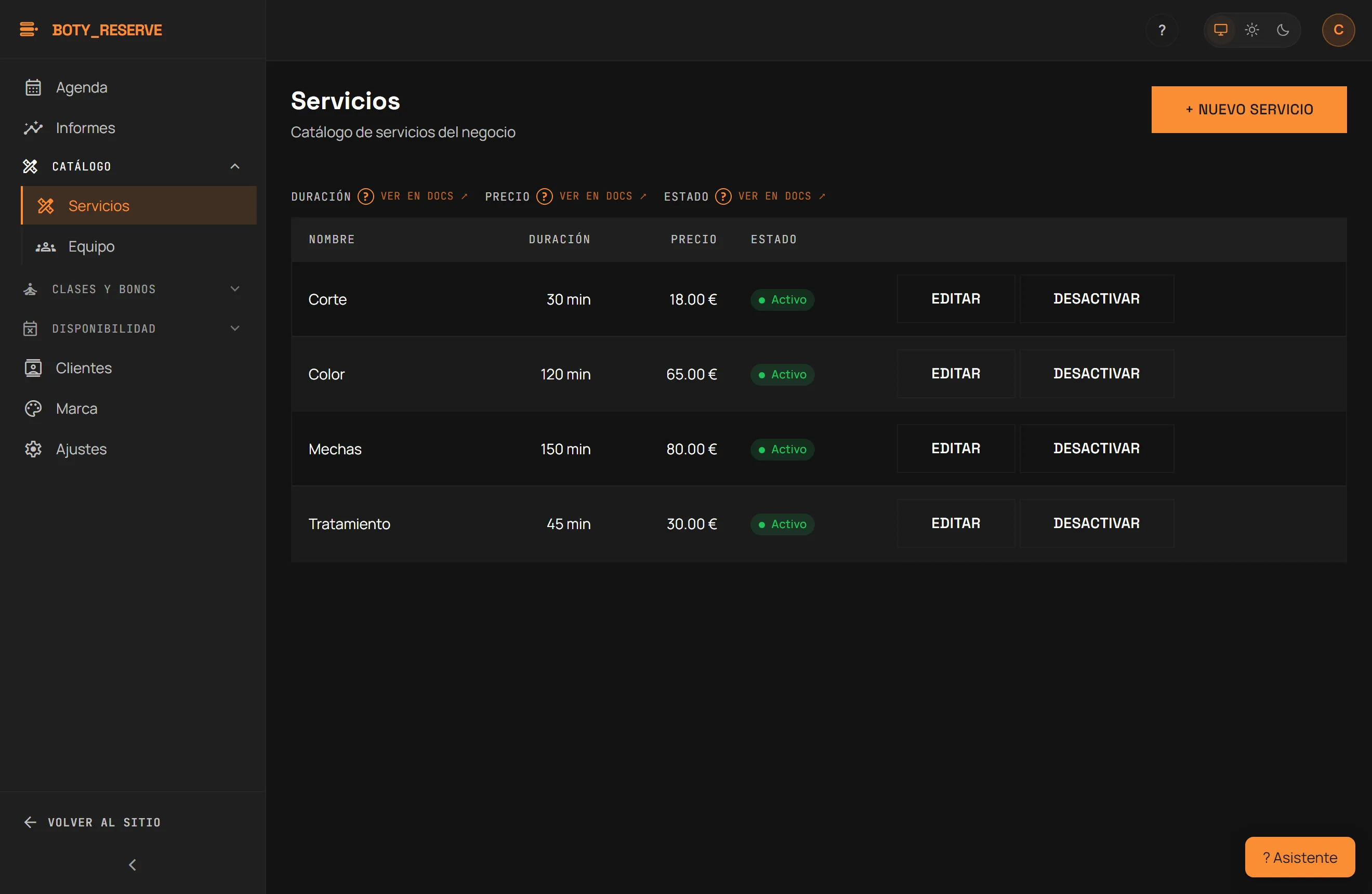Go to Clientes page
Screen dimensions: 1372x894
click(x=132, y=368)
